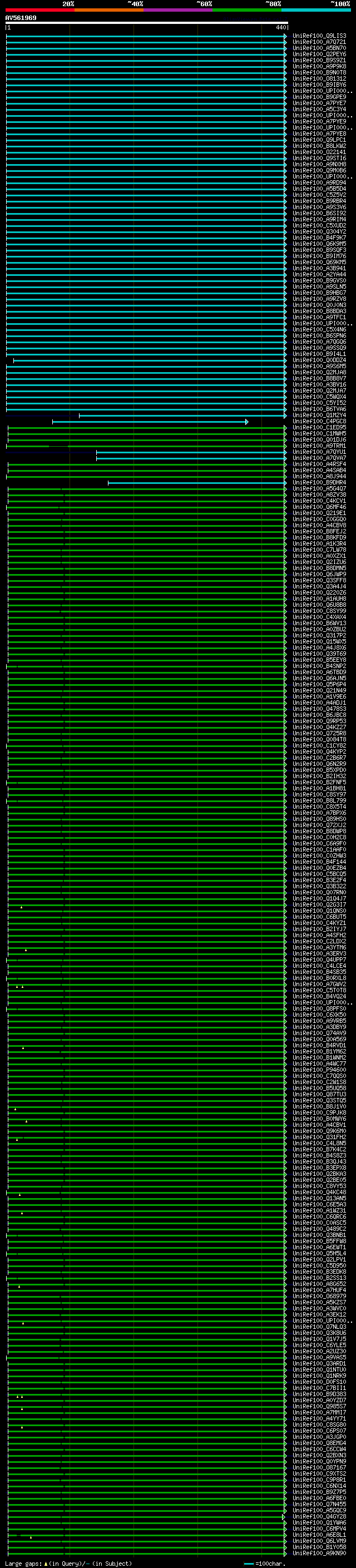This screenshot has width=356, height=1568.
Task: Click label UniRef100_C1MWH5
Action: pyautogui.click(x=319, y=434)
